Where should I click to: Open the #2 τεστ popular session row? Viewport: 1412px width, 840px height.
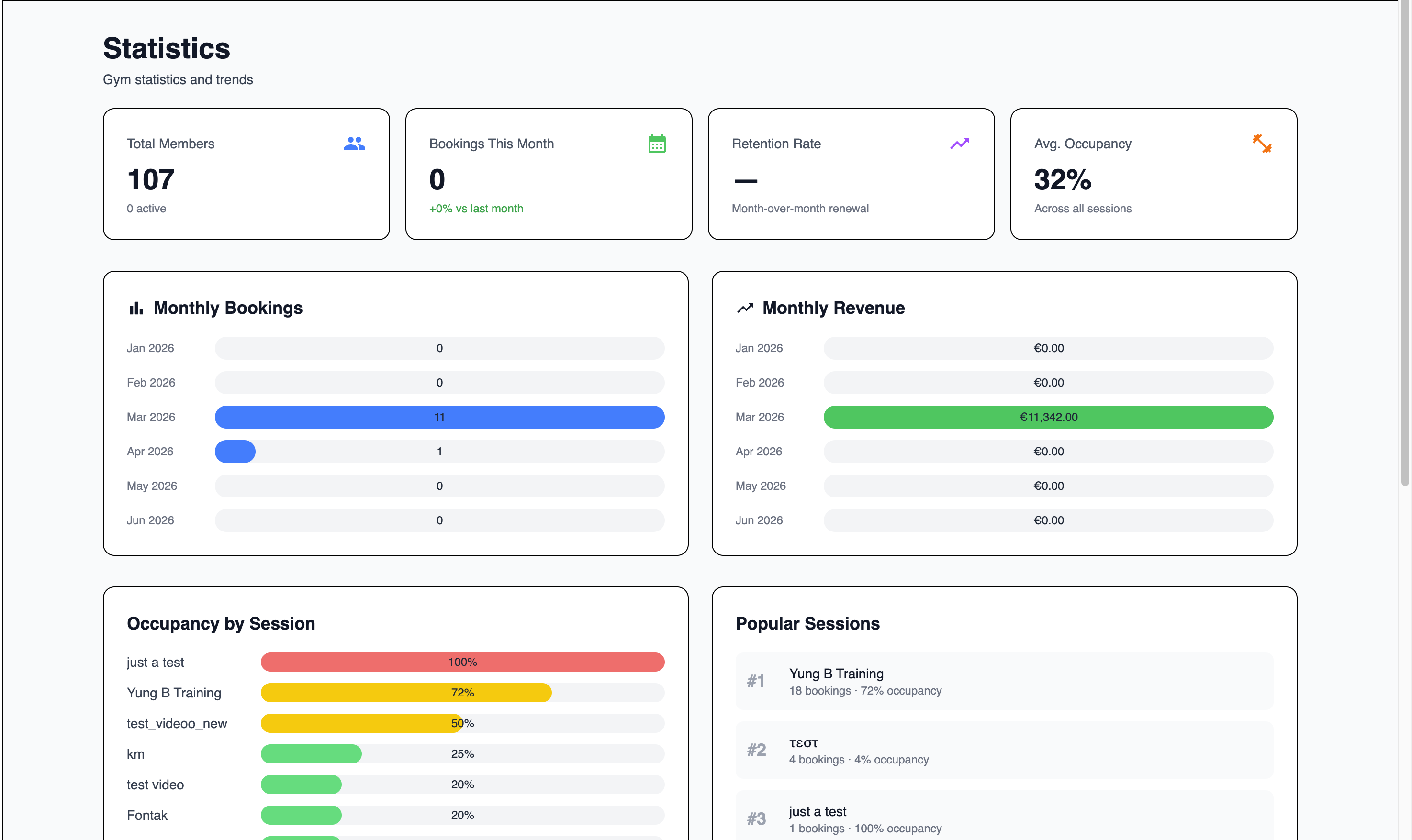[1004, 750]
